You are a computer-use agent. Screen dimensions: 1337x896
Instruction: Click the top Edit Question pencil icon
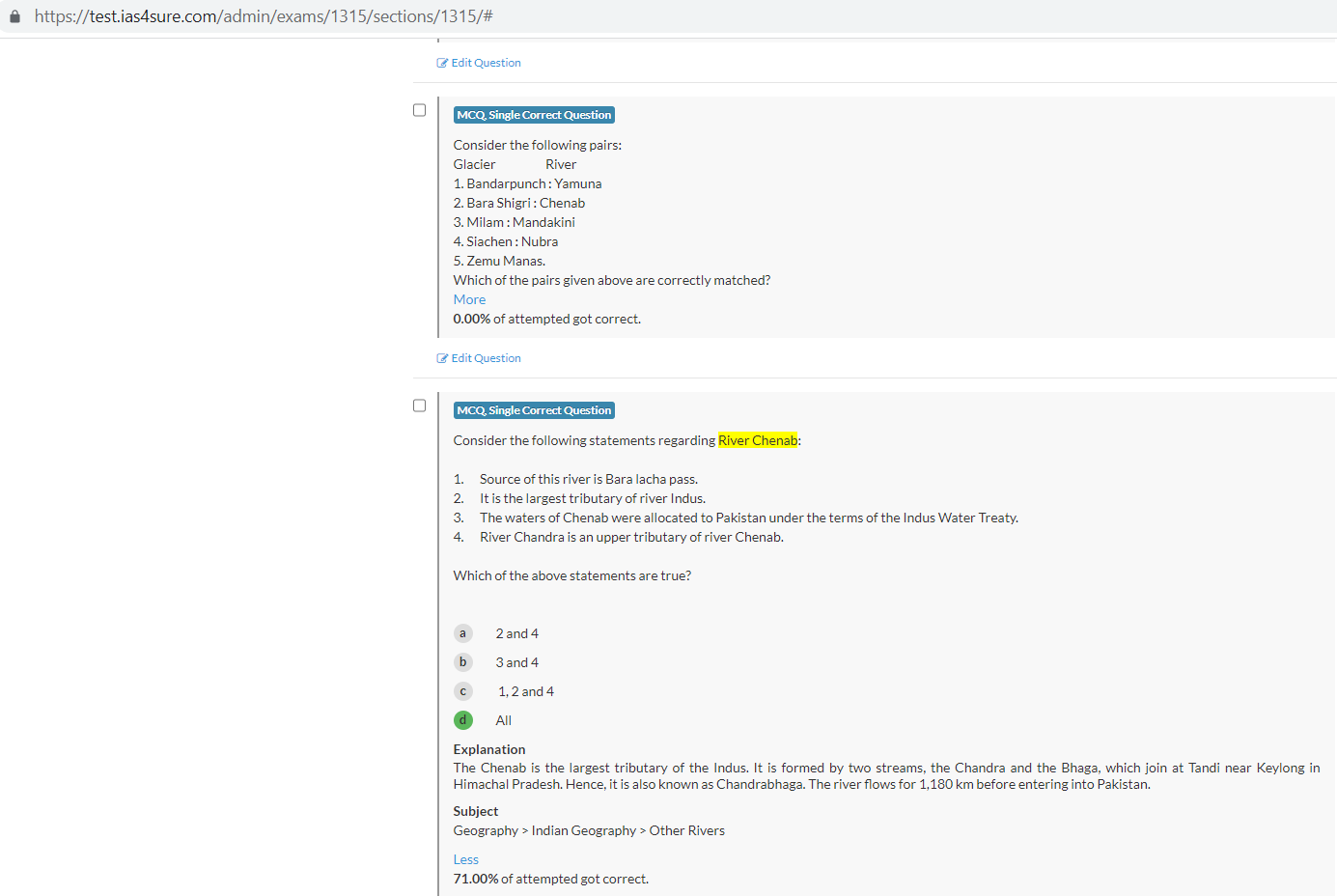pos(442,63)
